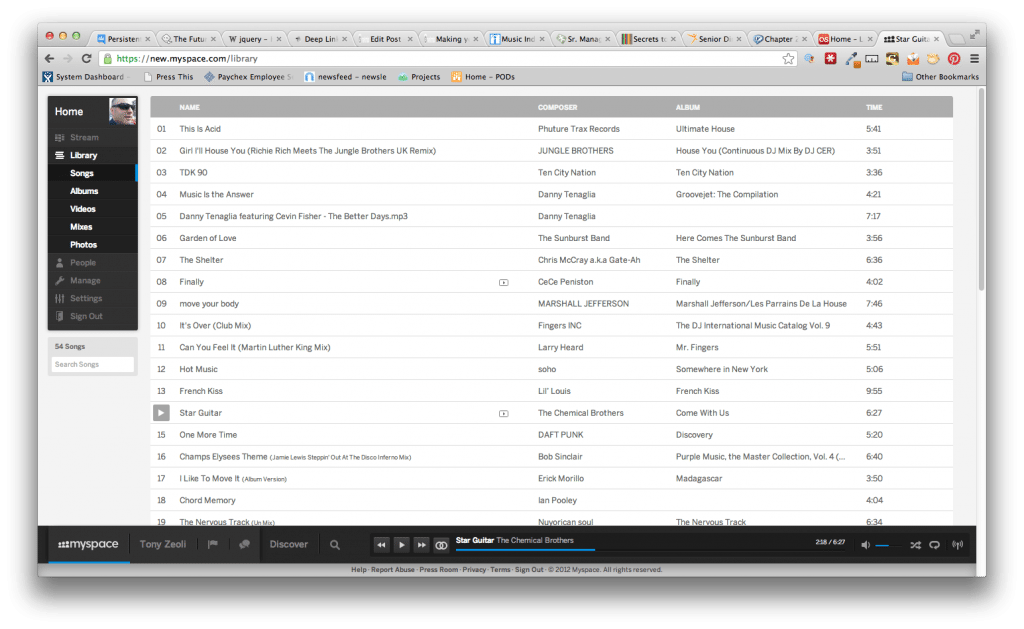1024x629 pixels.
Task: Click the Privacy footer link
Action: (474, 570)
